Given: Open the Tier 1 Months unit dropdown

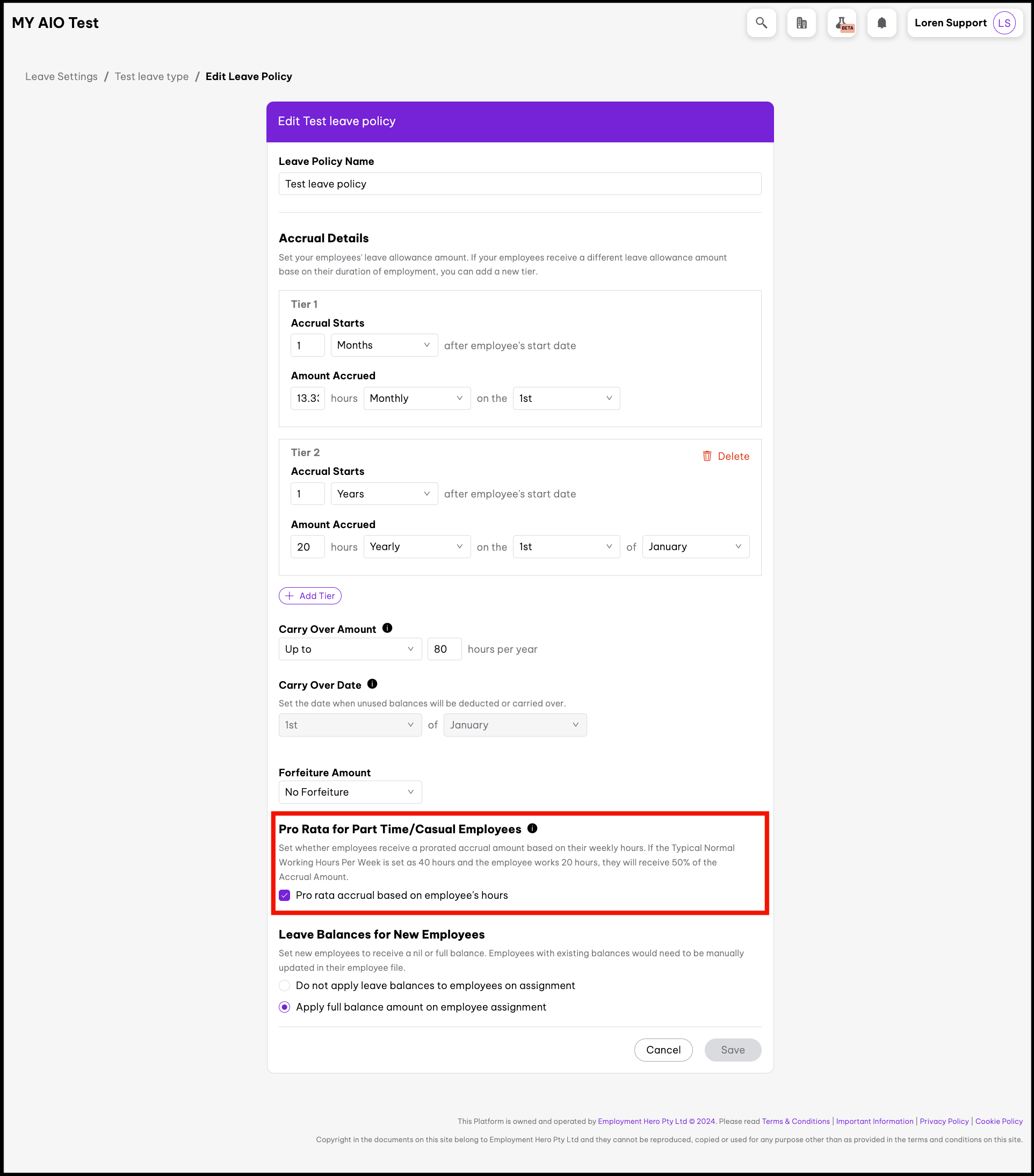Looking at the screenshot, I should point(384,345).
